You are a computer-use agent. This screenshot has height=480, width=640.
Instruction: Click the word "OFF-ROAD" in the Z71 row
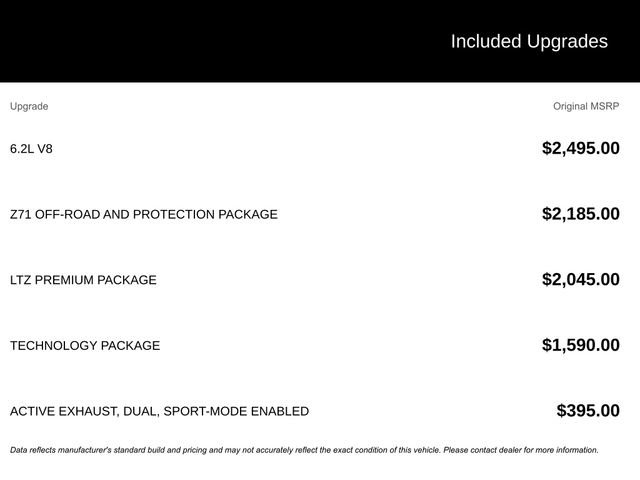coord(71,214)
